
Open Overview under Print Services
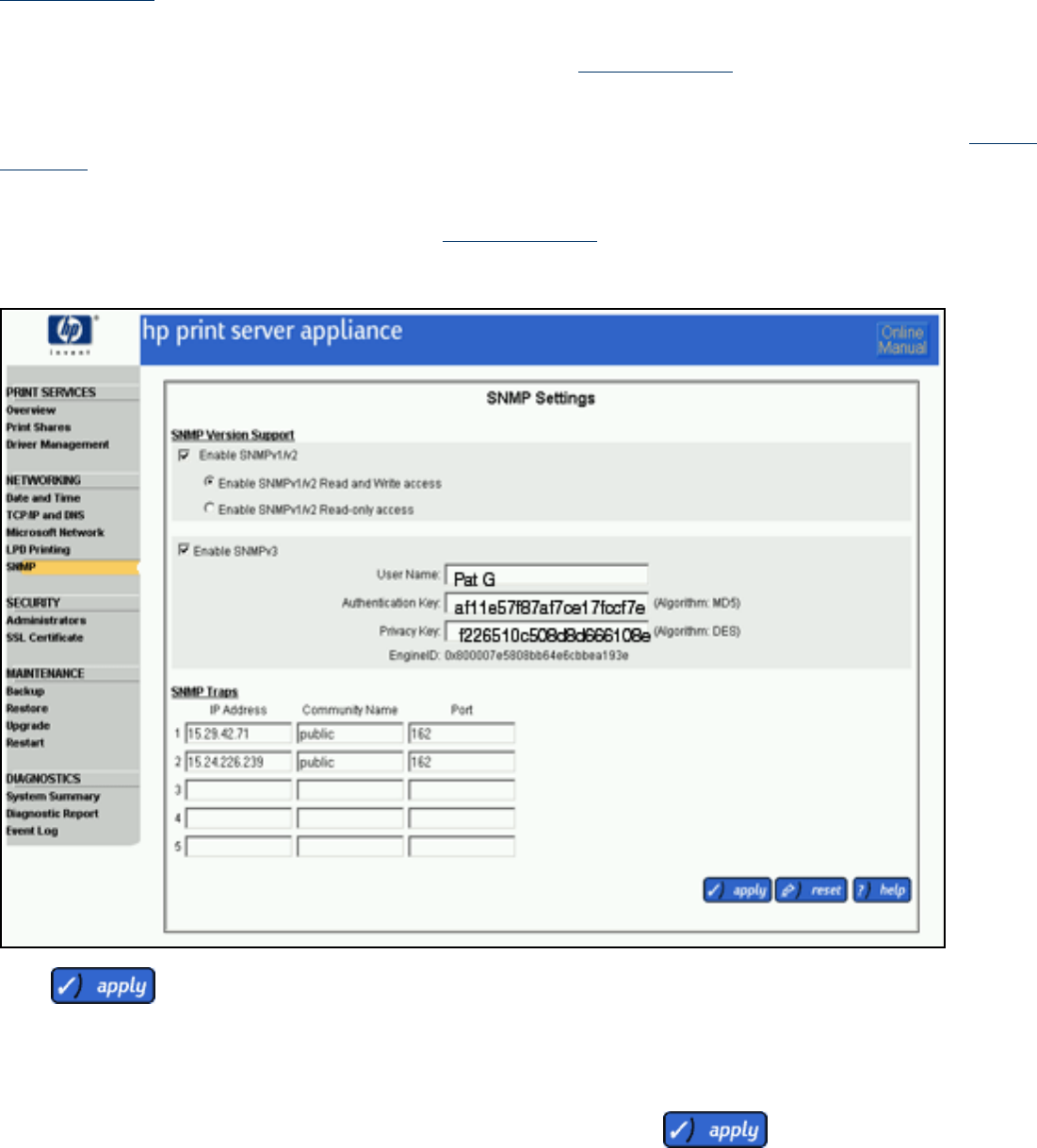coord(31,411)
